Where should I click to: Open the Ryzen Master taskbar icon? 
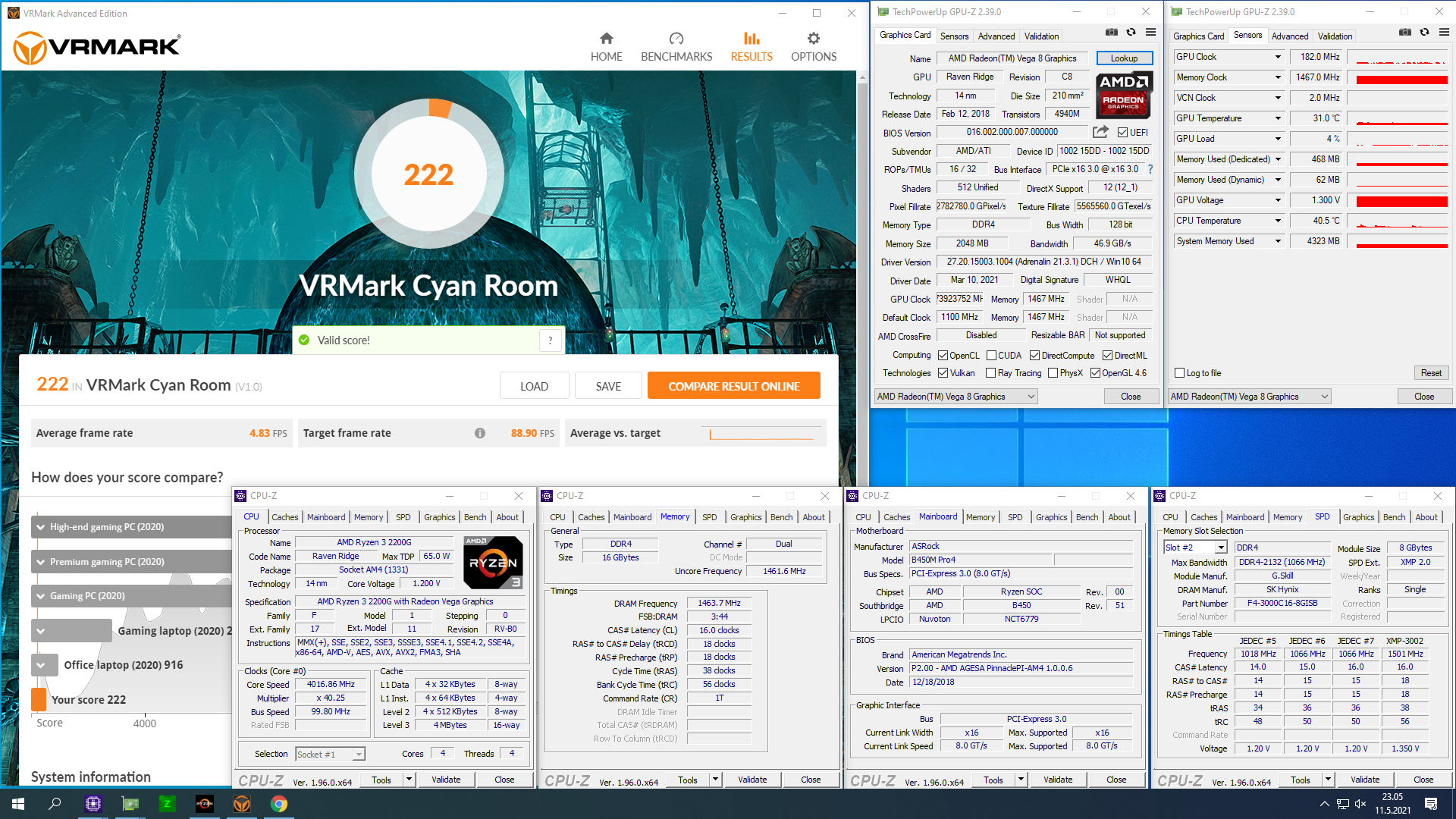pyautogui.click(x=205, y=804)
